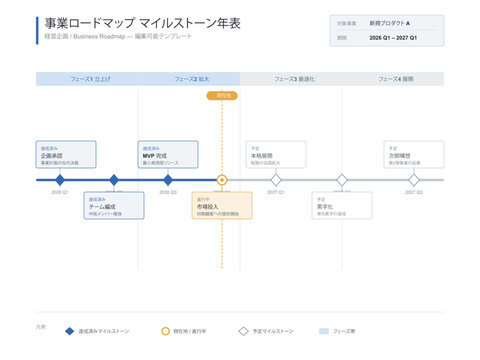Open the 黒字化 planned card
This screenshot has width=480, height=360.
point(342,205)
